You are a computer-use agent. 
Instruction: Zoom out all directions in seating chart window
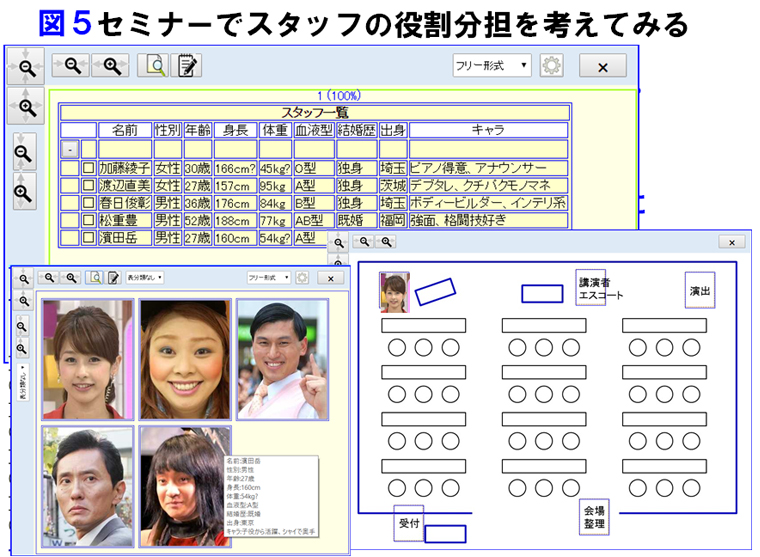coord(338,242)
